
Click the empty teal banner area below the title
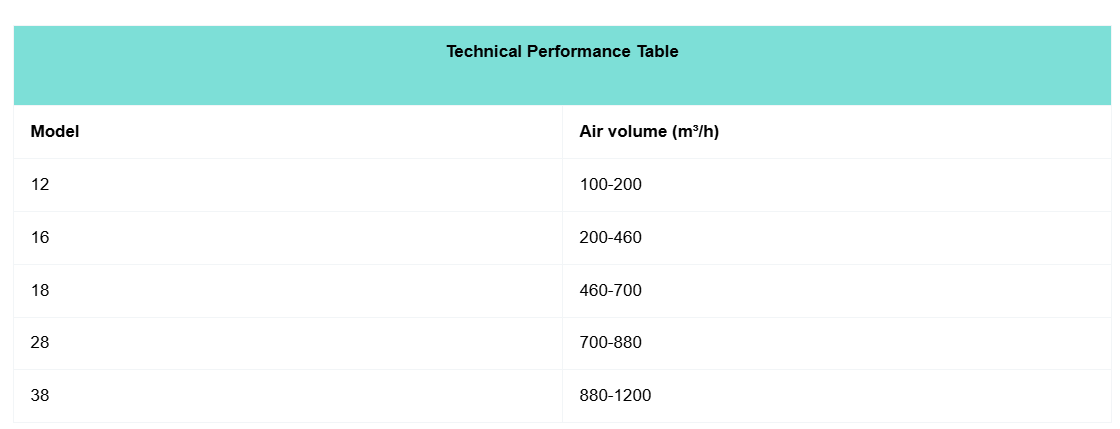coord(562,85)
